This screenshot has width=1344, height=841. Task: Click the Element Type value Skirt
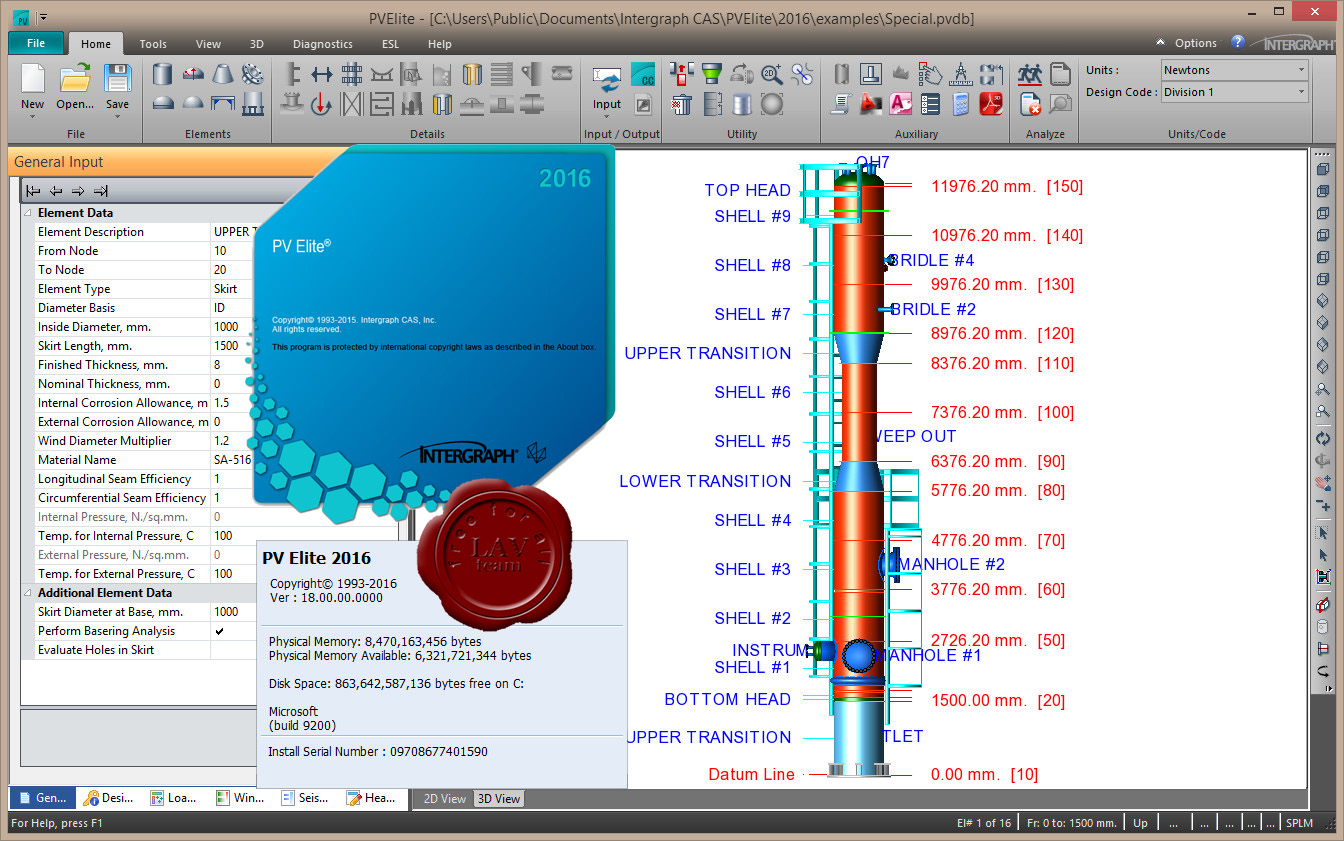(234, 289)
